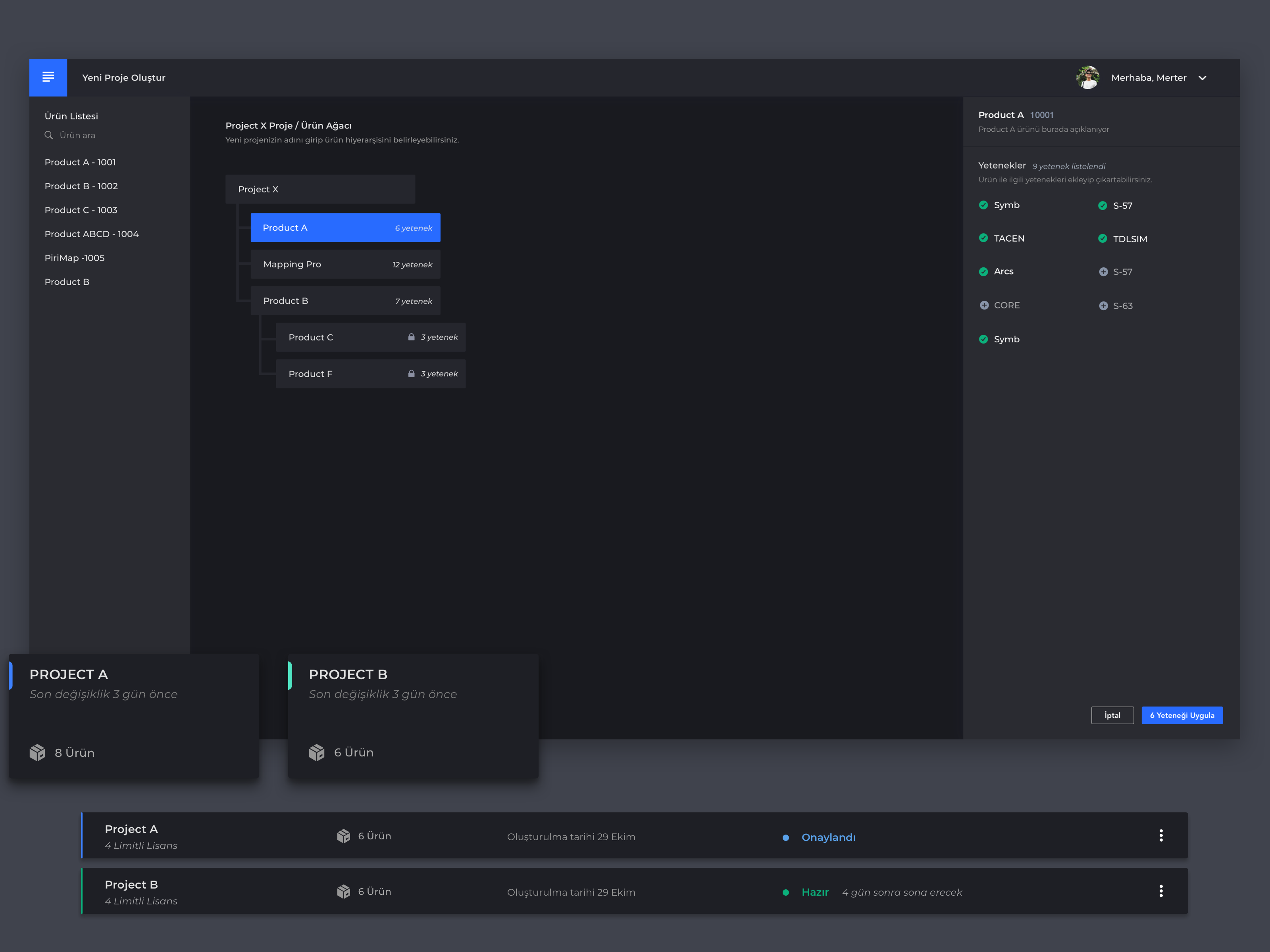Uncheck the TDLSIM capability
The image size is (1270, 952).
point(1103,239)
